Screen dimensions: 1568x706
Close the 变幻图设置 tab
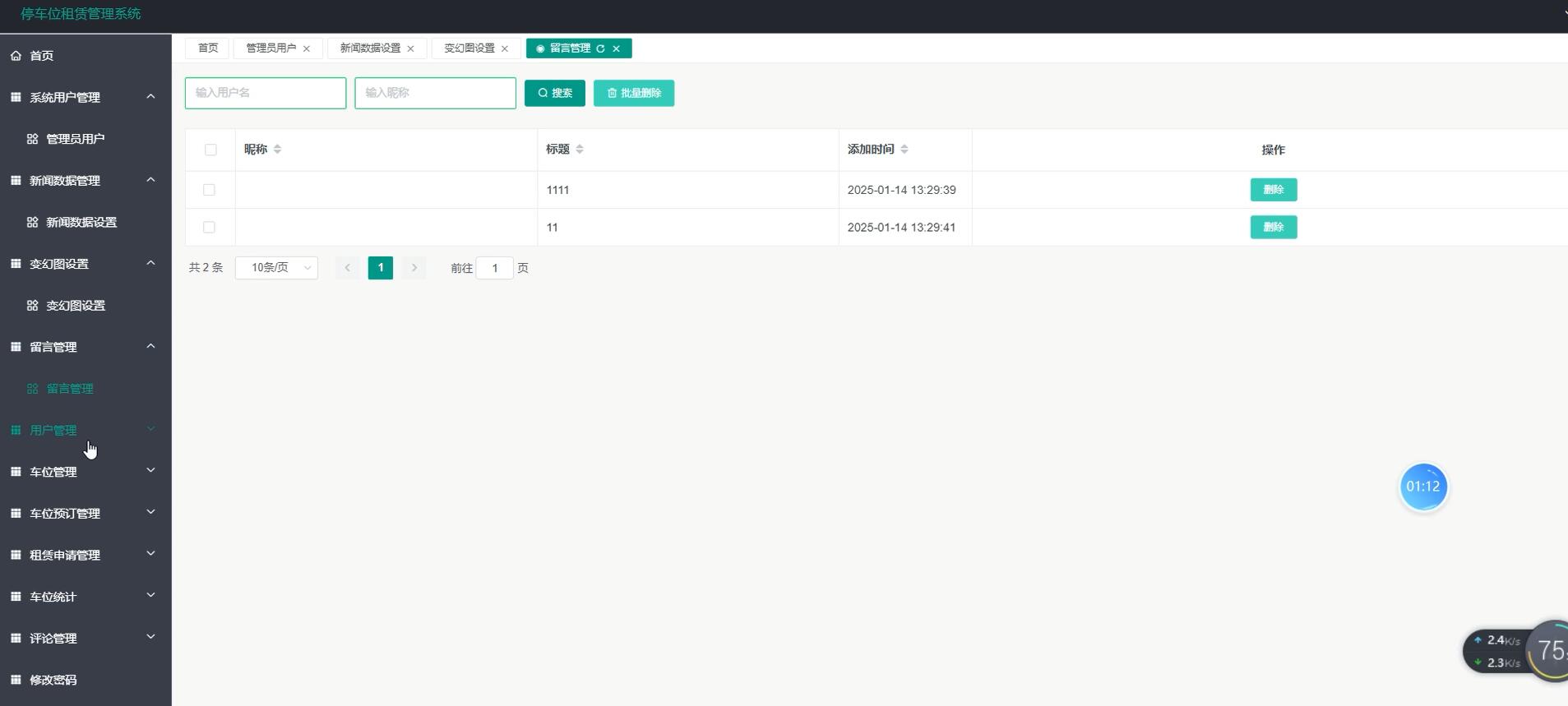(505, 48)
